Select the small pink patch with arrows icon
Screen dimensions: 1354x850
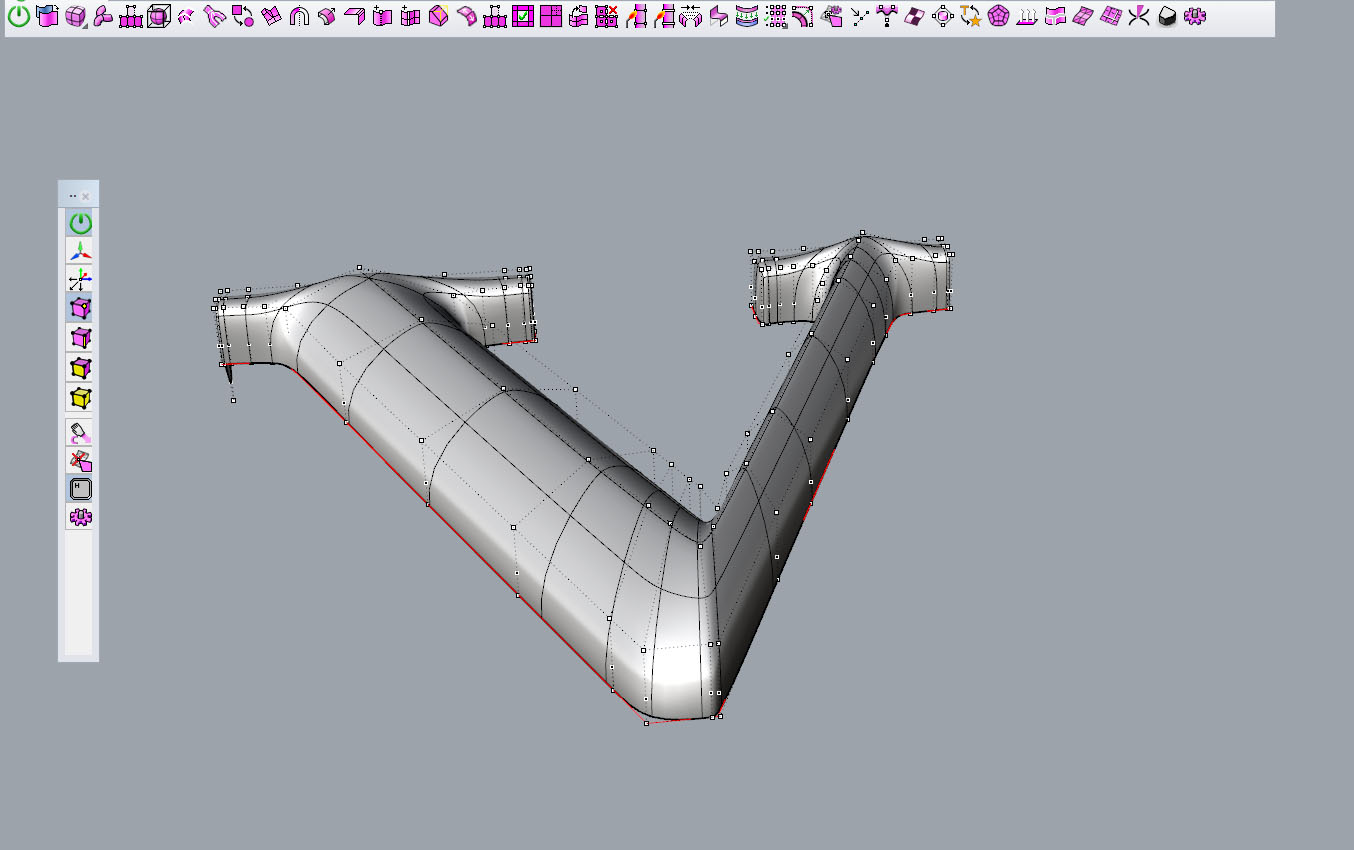pos(187,16)
